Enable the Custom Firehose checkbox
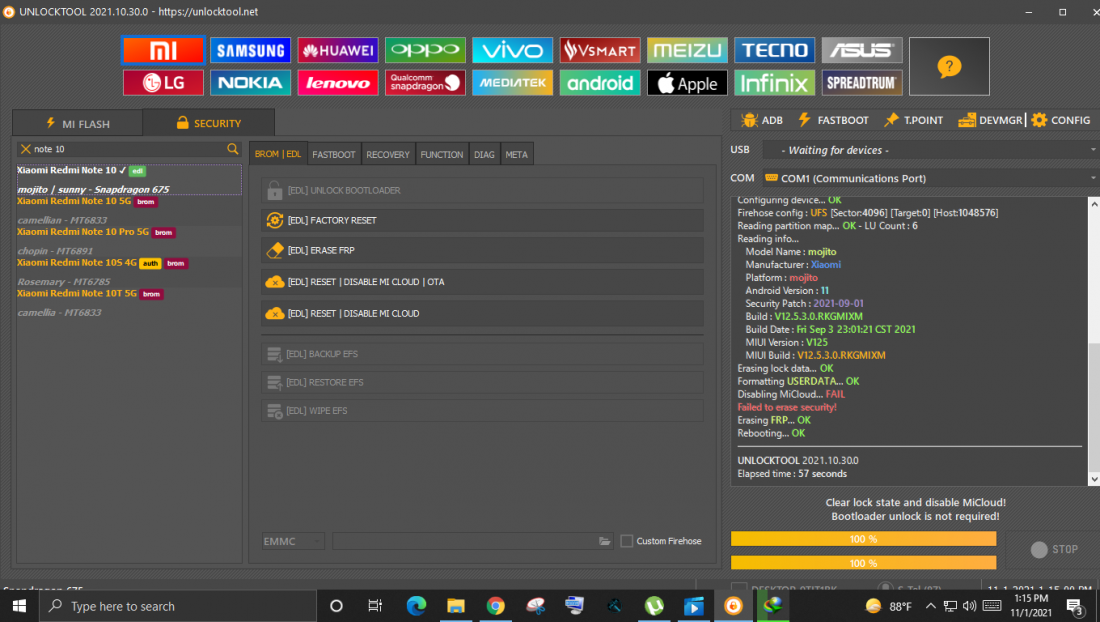Viewport: 1100px width, 622px height. pos(626,541)
